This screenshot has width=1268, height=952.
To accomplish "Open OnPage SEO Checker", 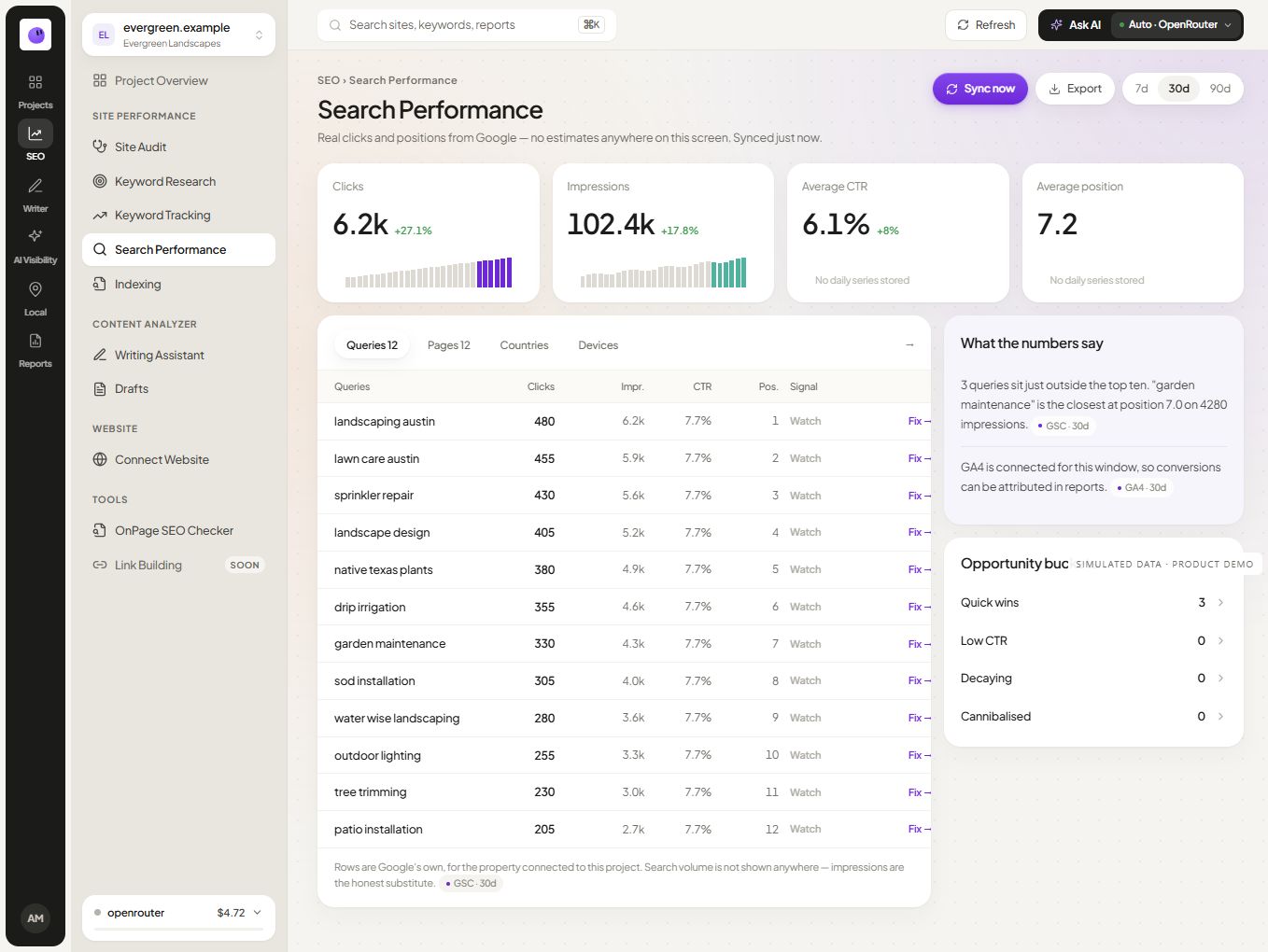I will click(178, 531).
